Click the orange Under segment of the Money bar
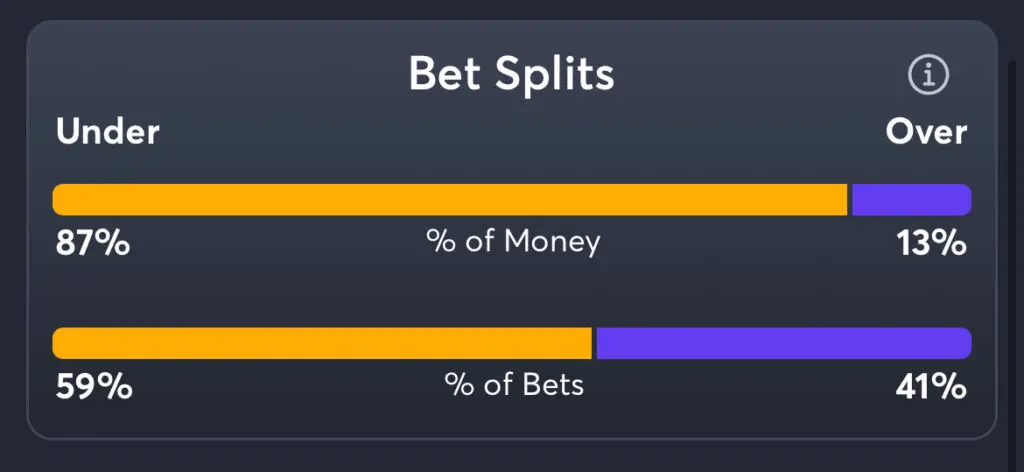 (x=450, y=199)
